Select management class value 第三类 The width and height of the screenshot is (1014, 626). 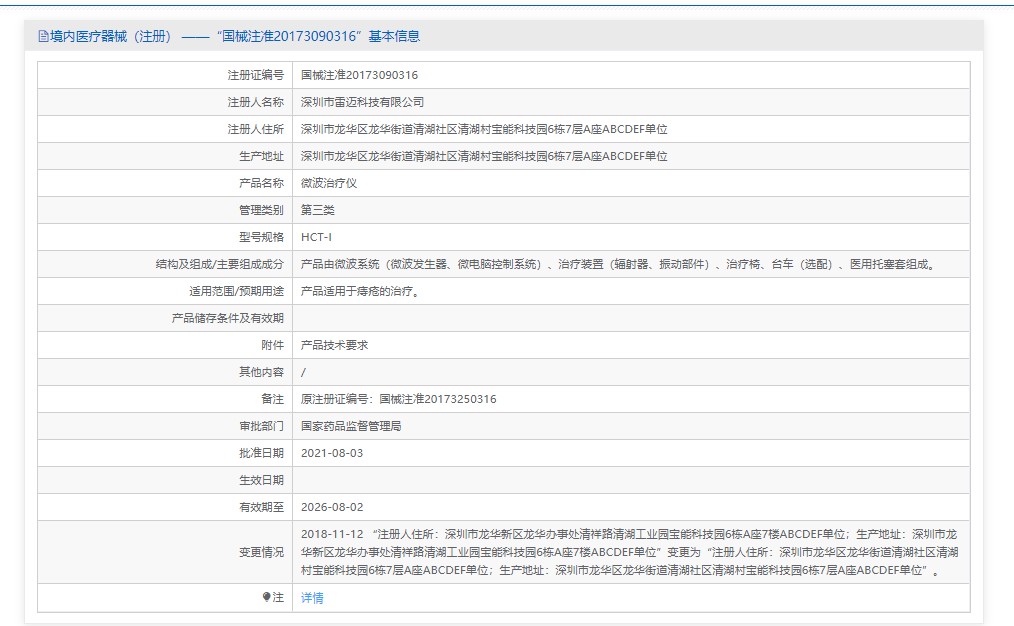click(318, 210)
